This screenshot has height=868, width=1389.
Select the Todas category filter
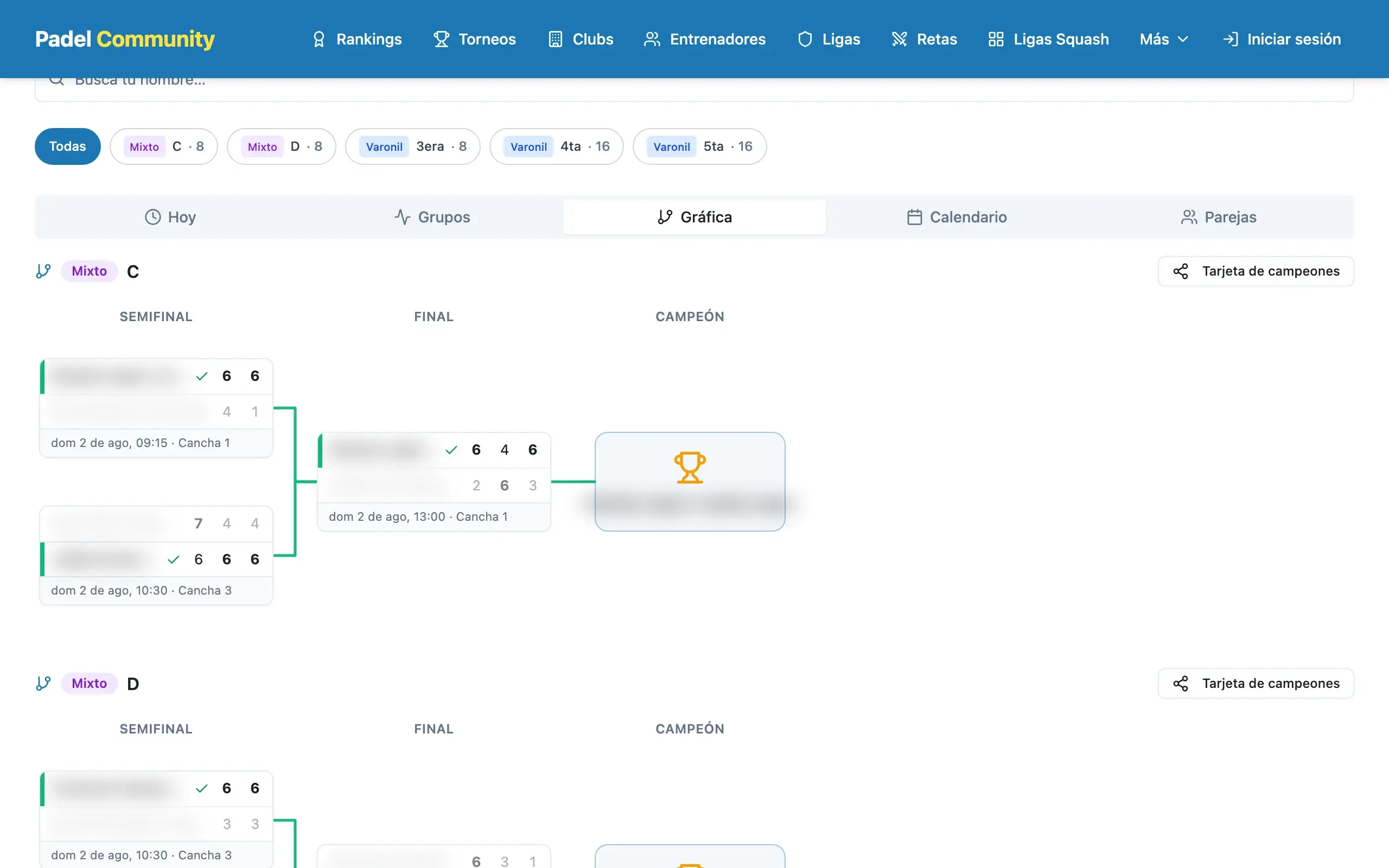click(x=68, y=146)
